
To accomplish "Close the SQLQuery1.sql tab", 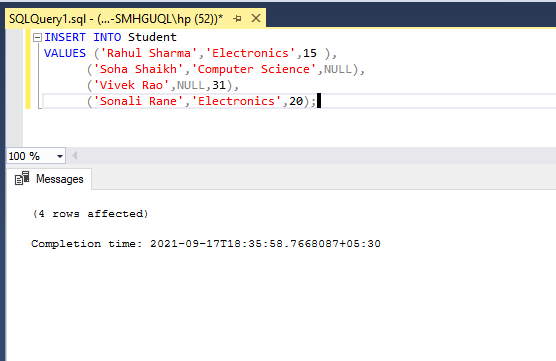I will click(x=256, y=18).
